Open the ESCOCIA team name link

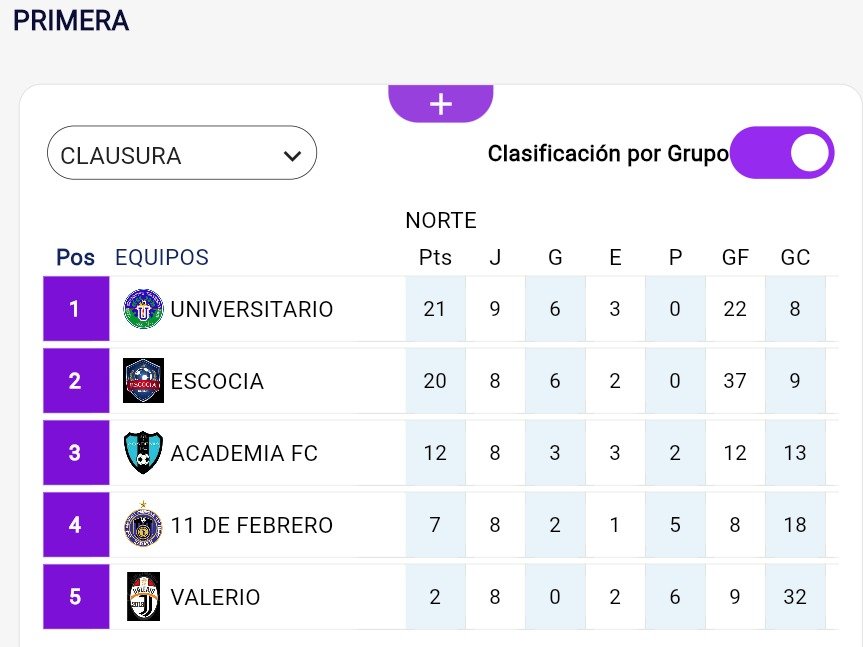point(217,381)
